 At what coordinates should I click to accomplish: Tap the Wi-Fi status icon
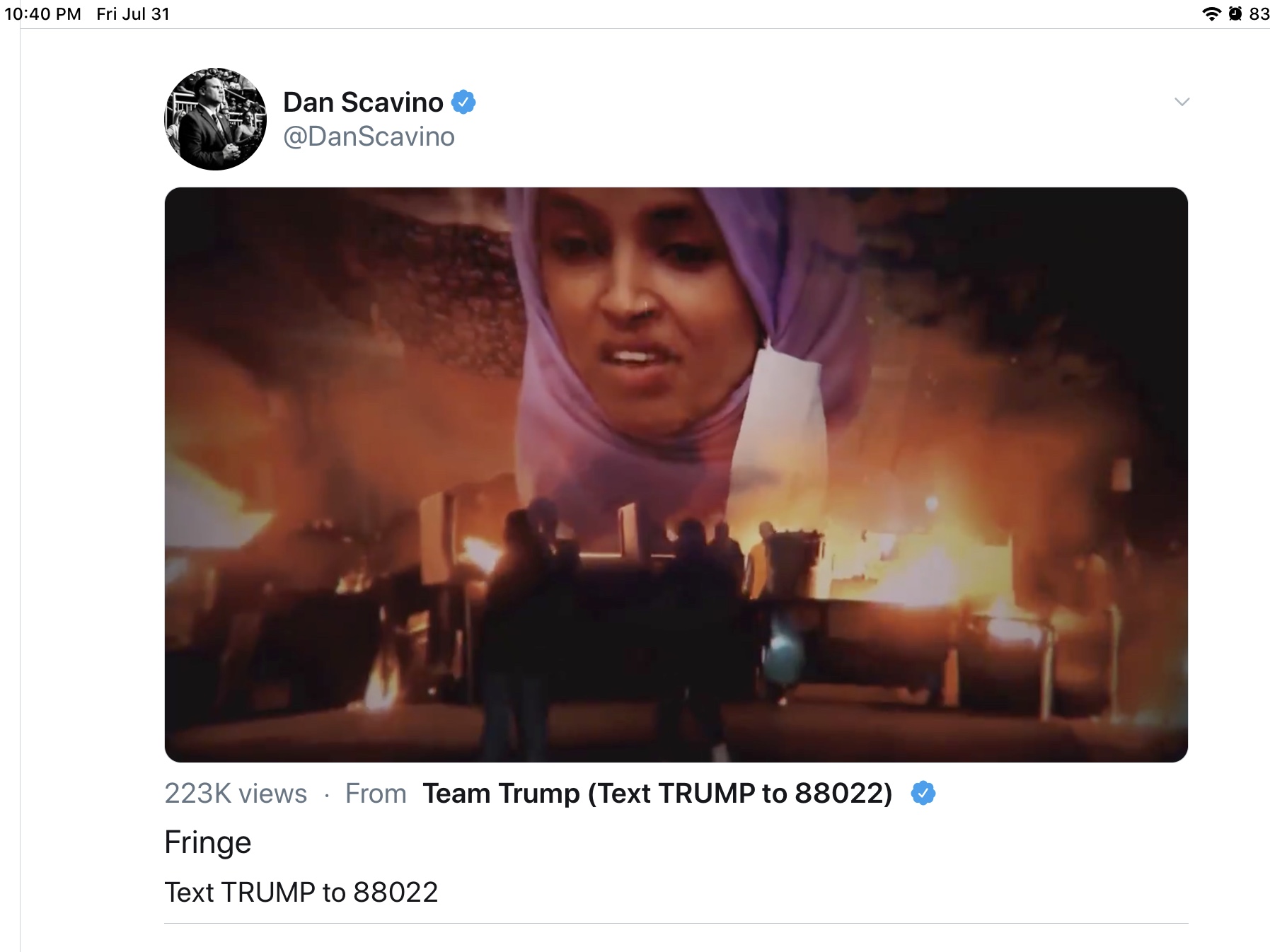pos(1212,13)
